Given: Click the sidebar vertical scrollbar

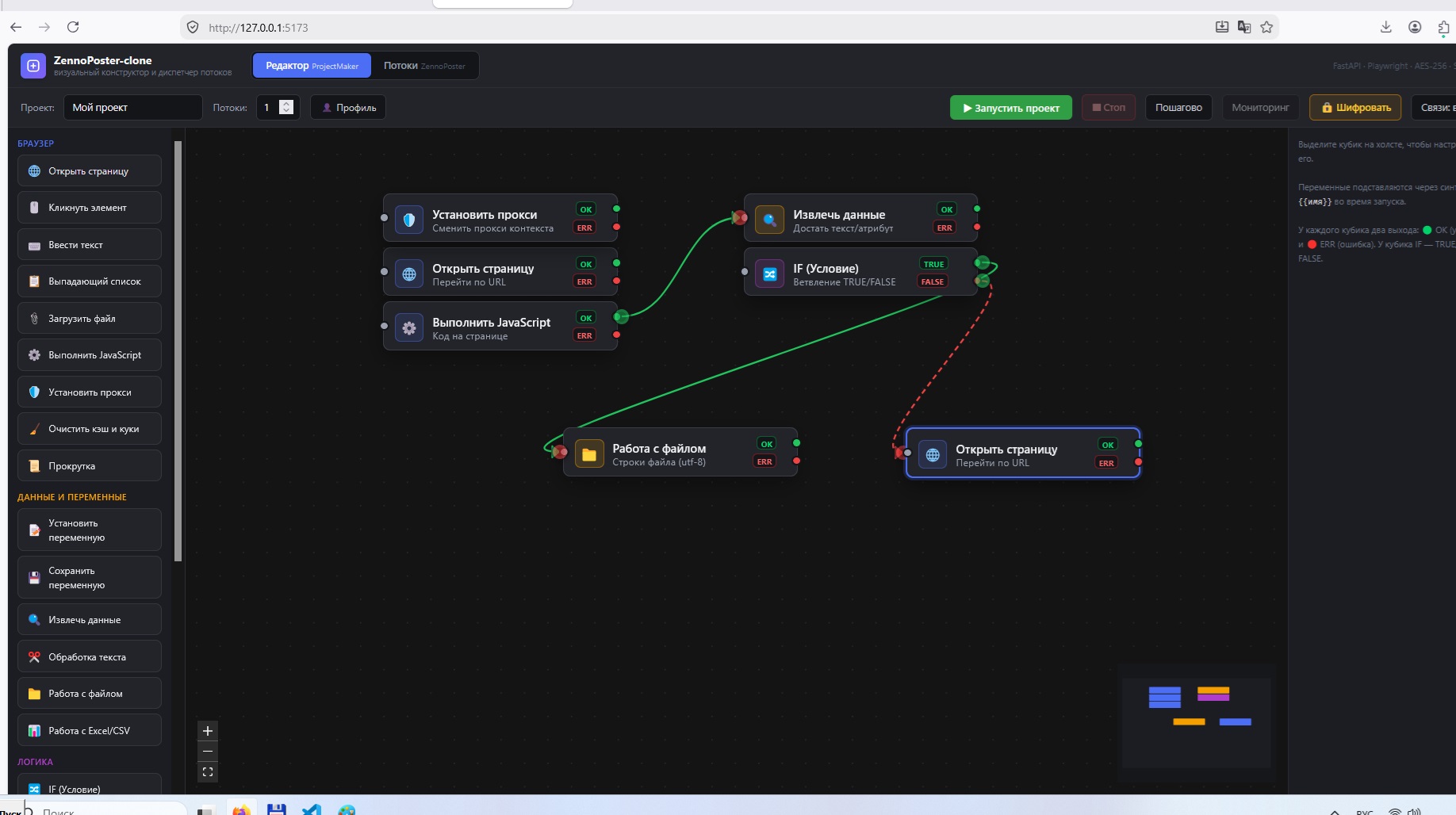Looking at the screenshot, I should pos(178,351).
